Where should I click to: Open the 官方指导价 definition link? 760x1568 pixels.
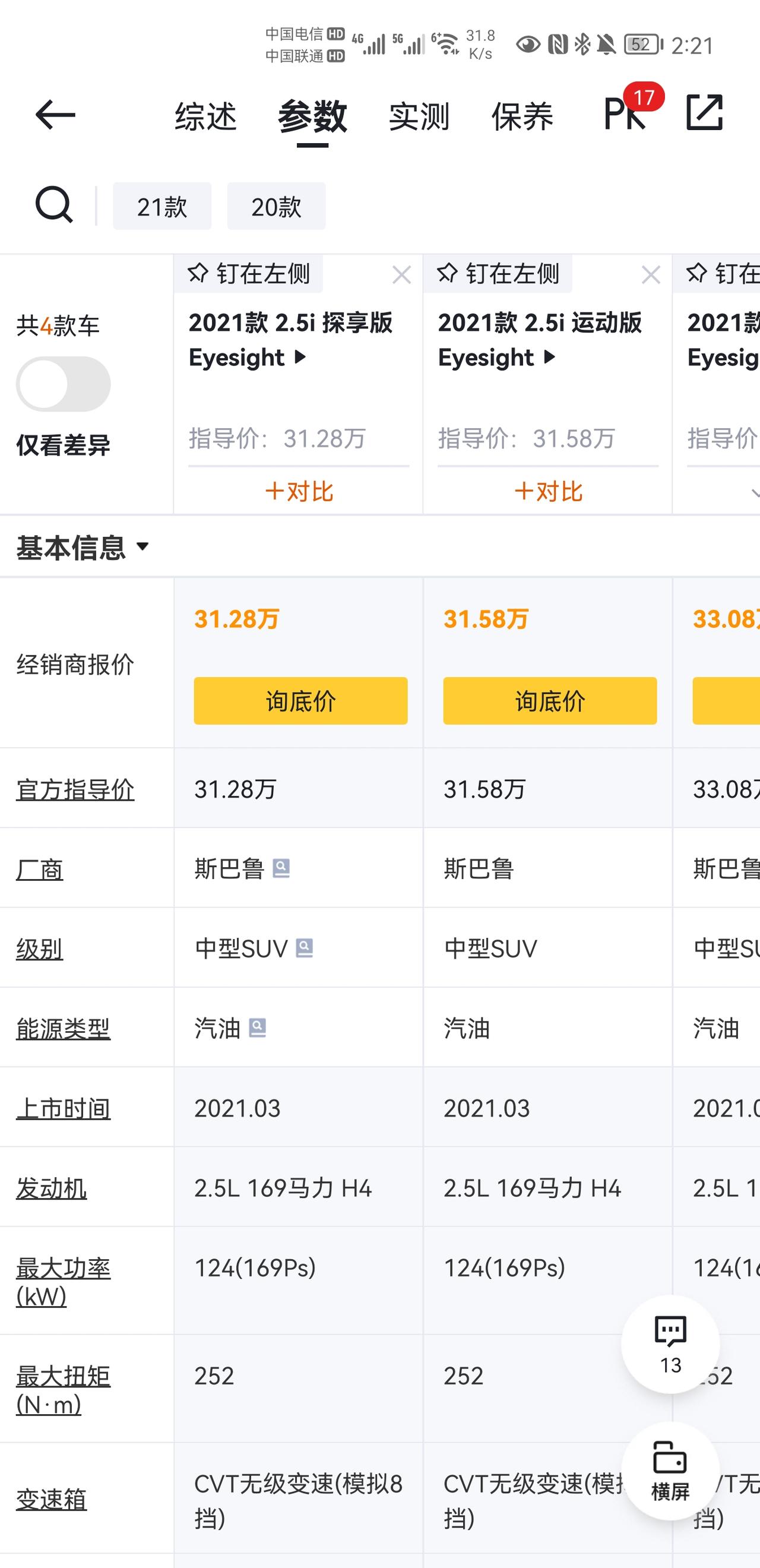point(75,789)
